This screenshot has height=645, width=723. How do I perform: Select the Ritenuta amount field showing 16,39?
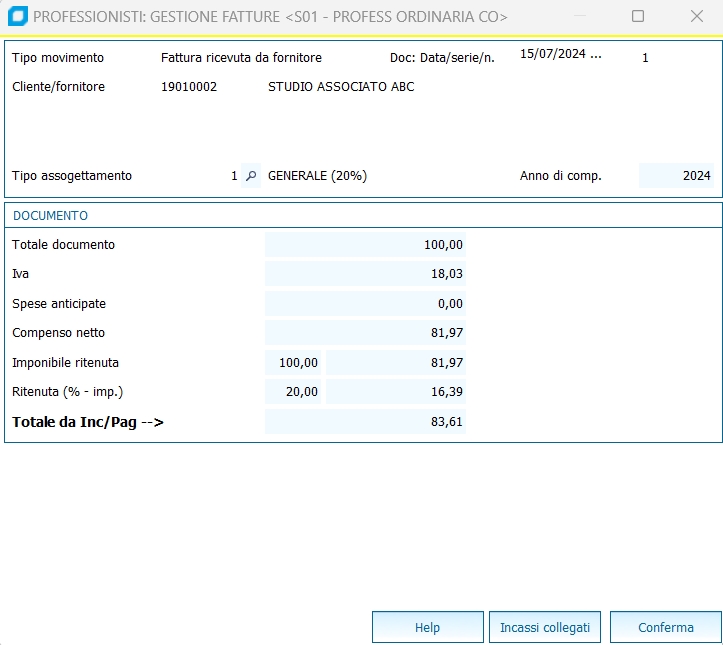(x=396, y=392)
